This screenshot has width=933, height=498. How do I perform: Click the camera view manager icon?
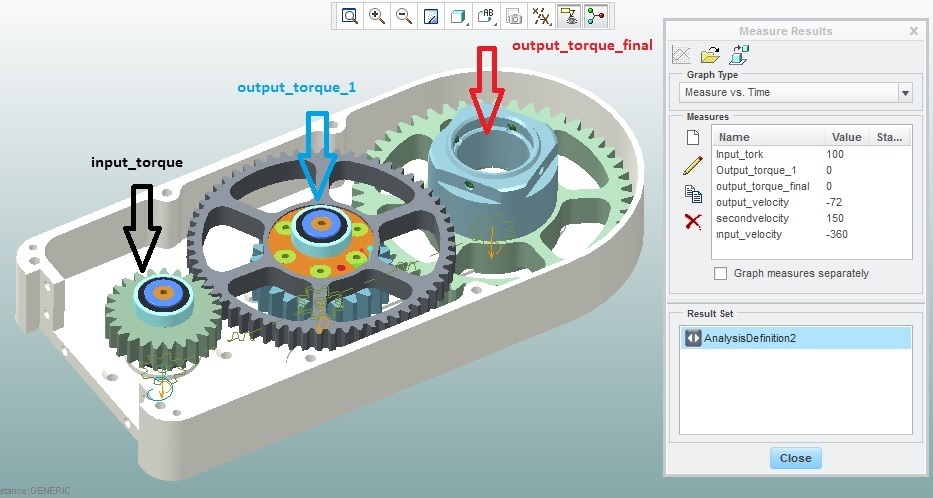pos(514,16)
